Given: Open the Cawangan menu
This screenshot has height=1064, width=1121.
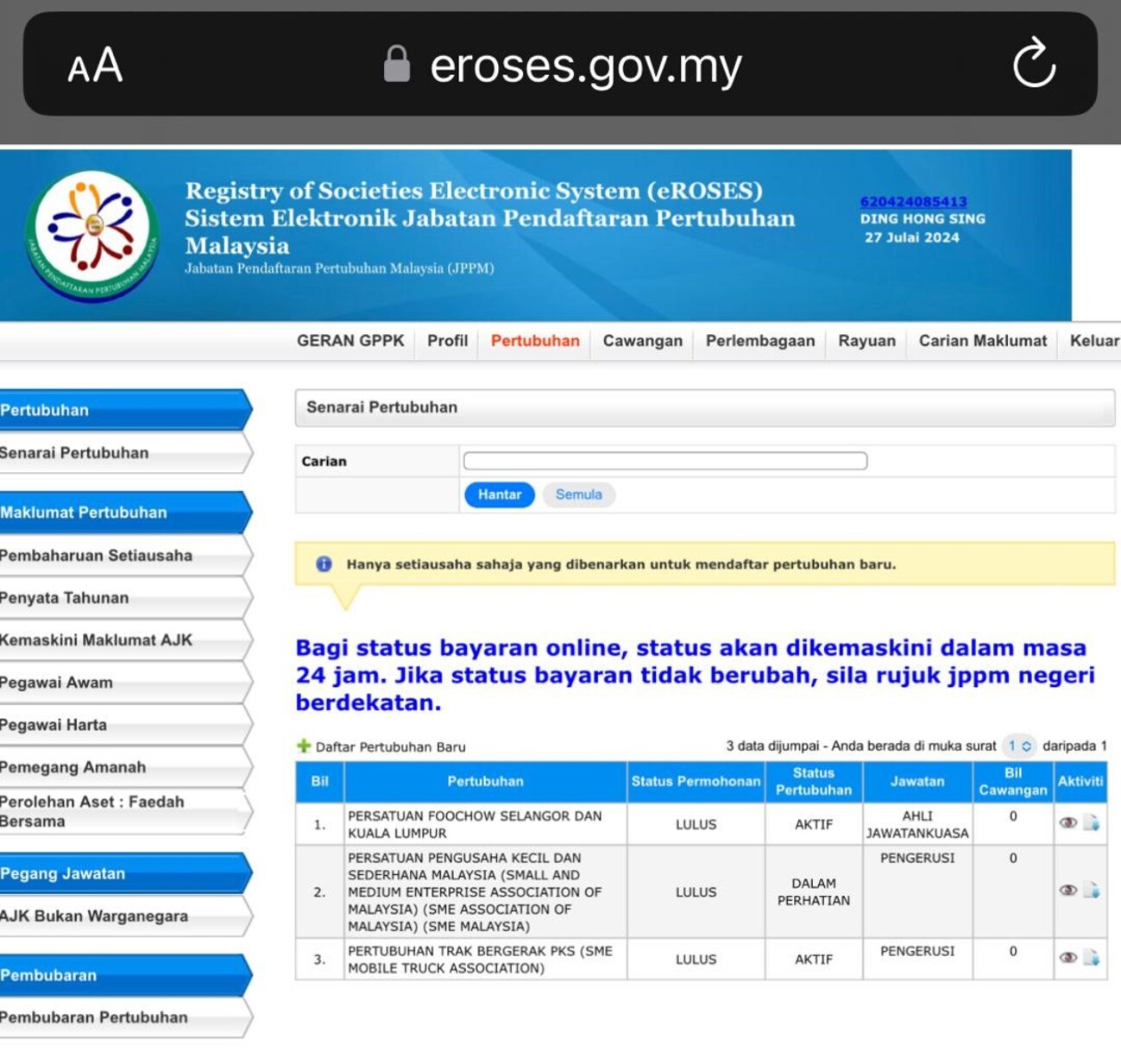Looking at the screenshot, I should coord(642,341).
